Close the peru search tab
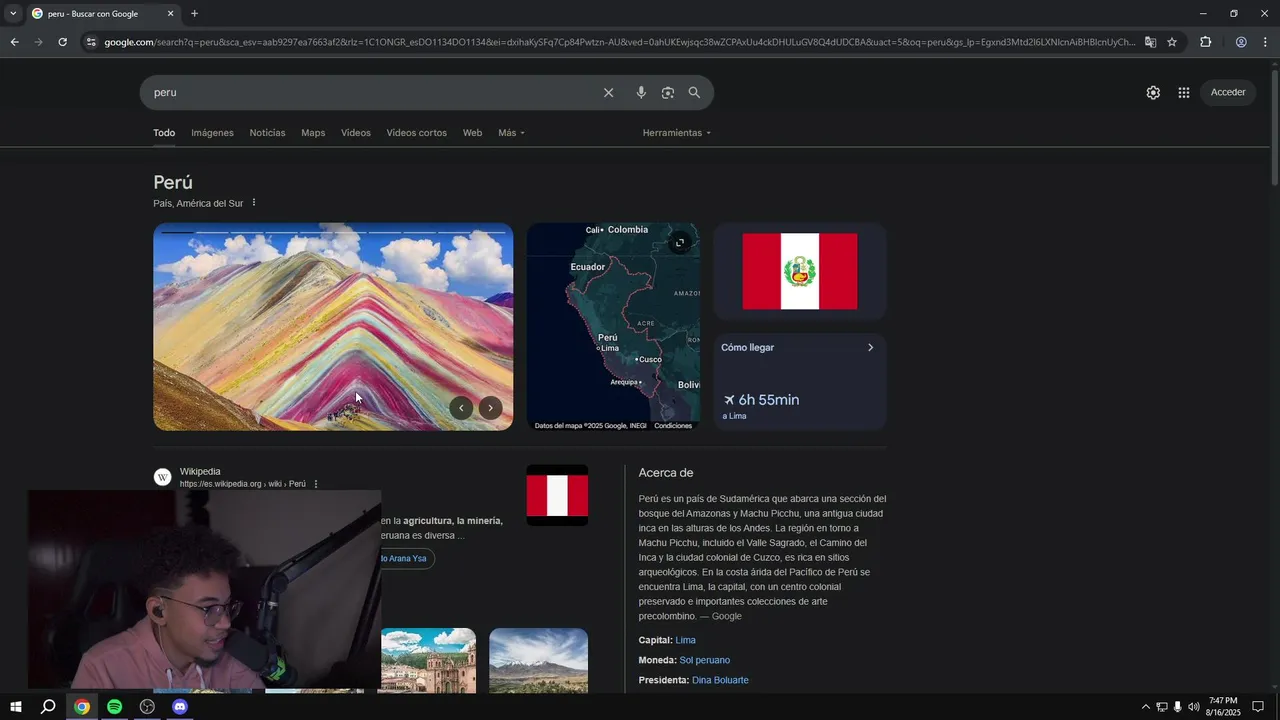The height and width of the screenshot is (720, 1280). pyautogui.click(x=170, y=14)
